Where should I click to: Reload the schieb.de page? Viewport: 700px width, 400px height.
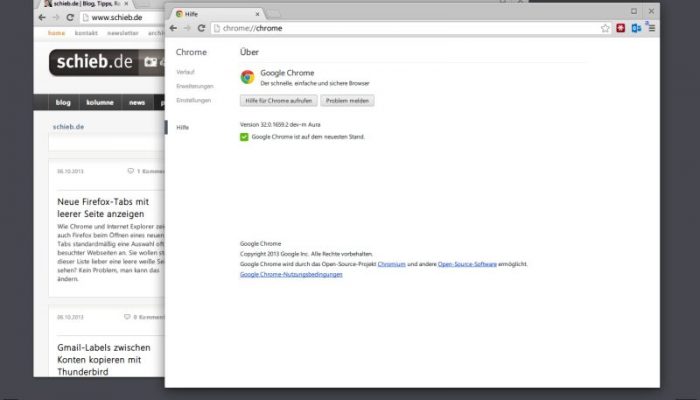70,17
